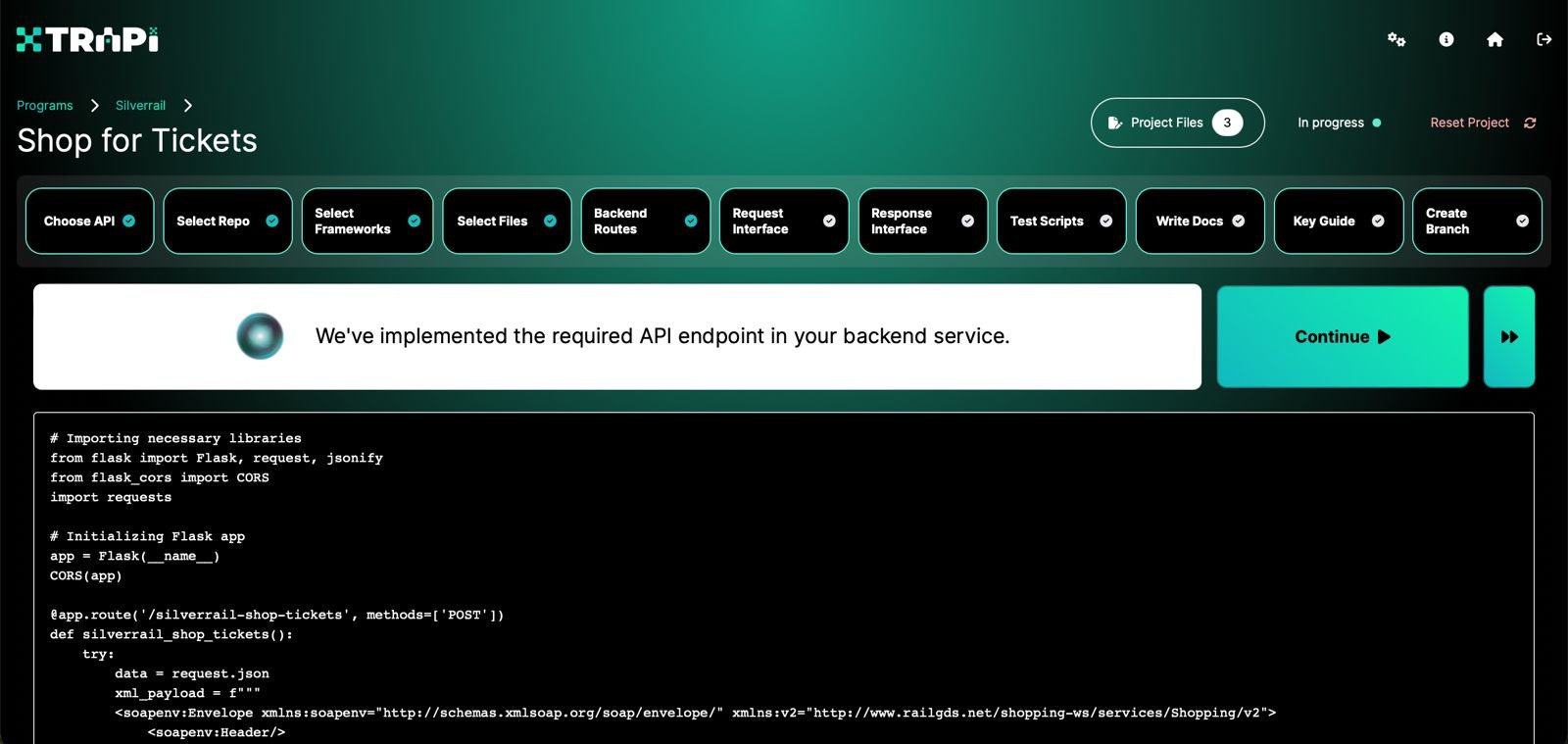Click Choose API completed checkmark
Screen dimensions: 1568x744
pyautogui.click(x=129, y=221)
